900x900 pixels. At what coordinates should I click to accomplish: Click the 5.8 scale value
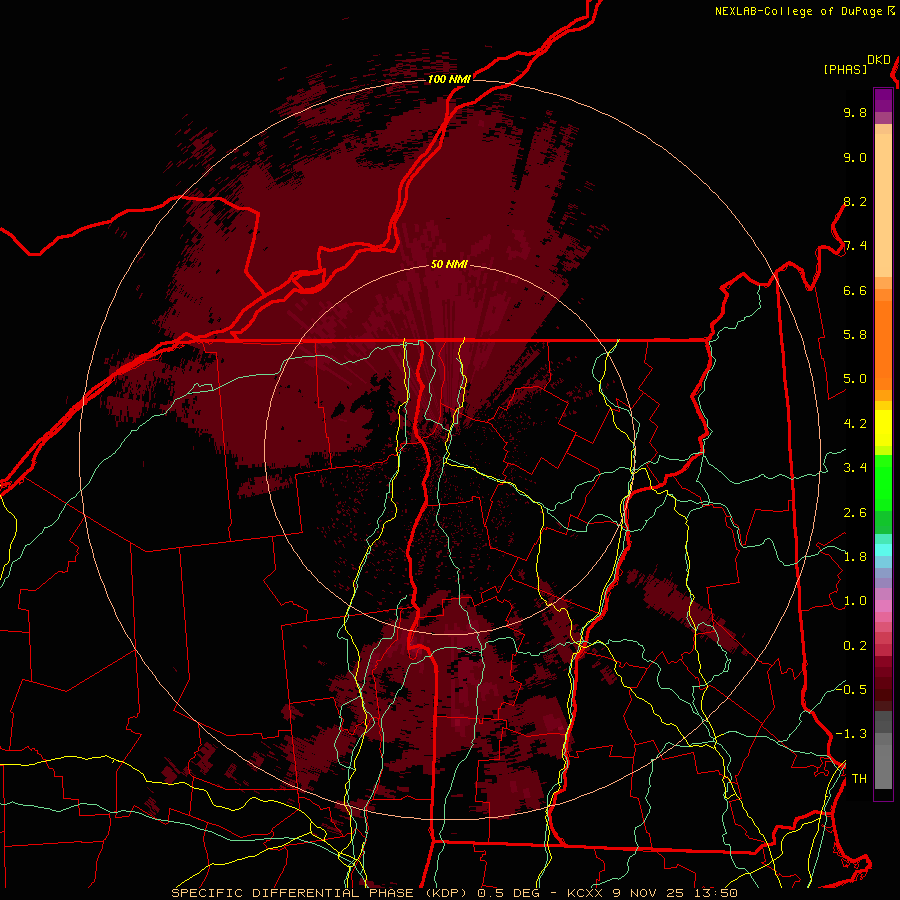click(x=855, y=335)
